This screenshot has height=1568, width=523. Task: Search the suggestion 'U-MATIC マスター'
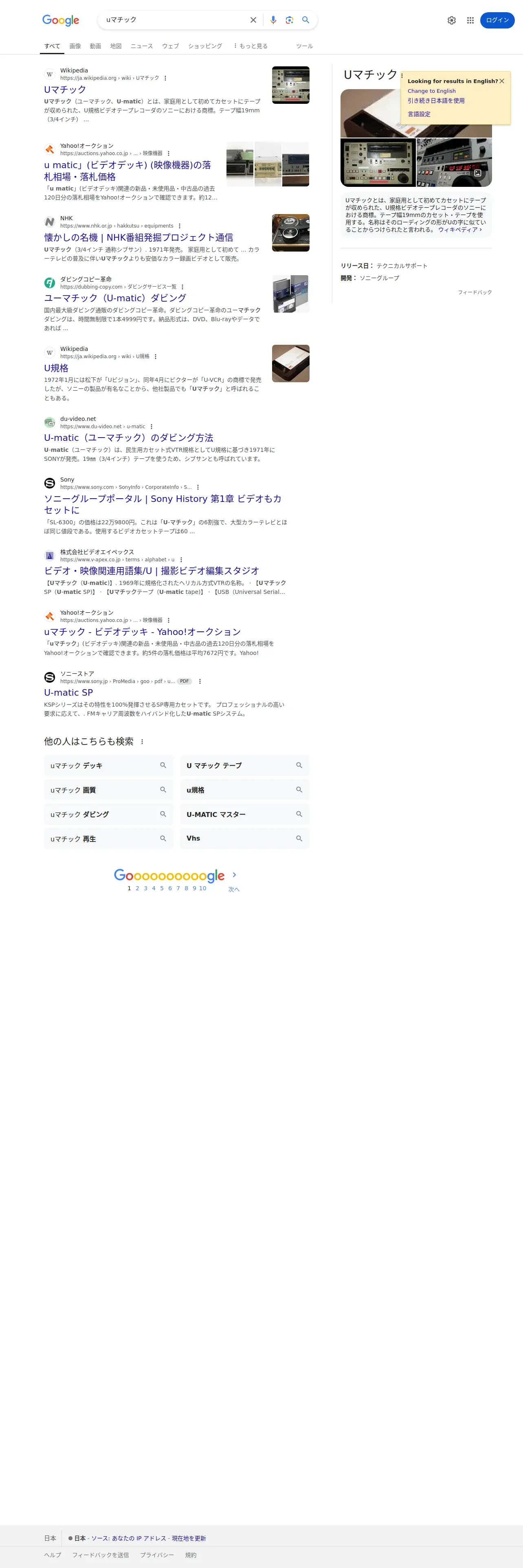(x=245, y=815)
